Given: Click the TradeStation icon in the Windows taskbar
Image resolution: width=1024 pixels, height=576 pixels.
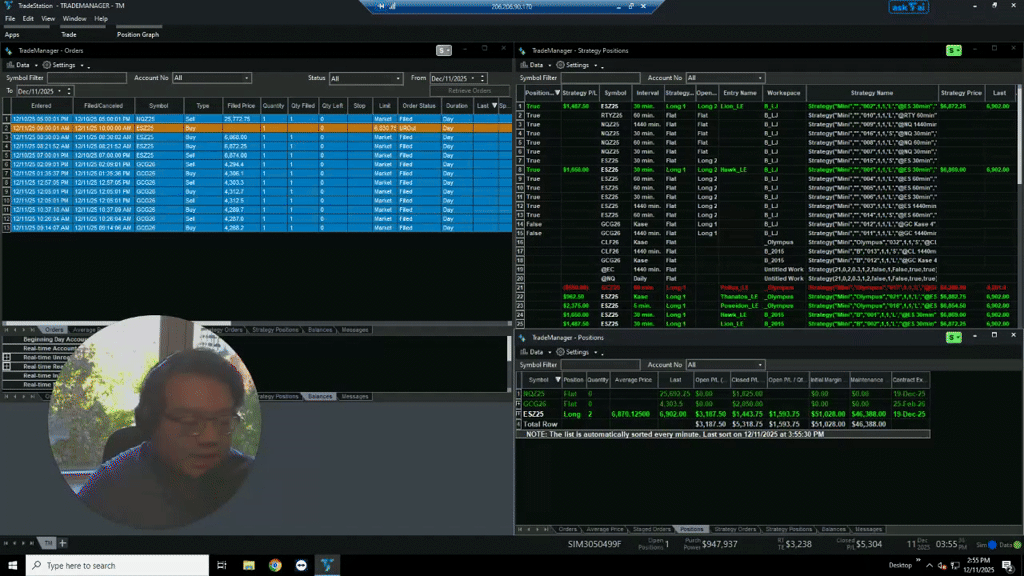Looking at the screenshot, I should 327,565.
